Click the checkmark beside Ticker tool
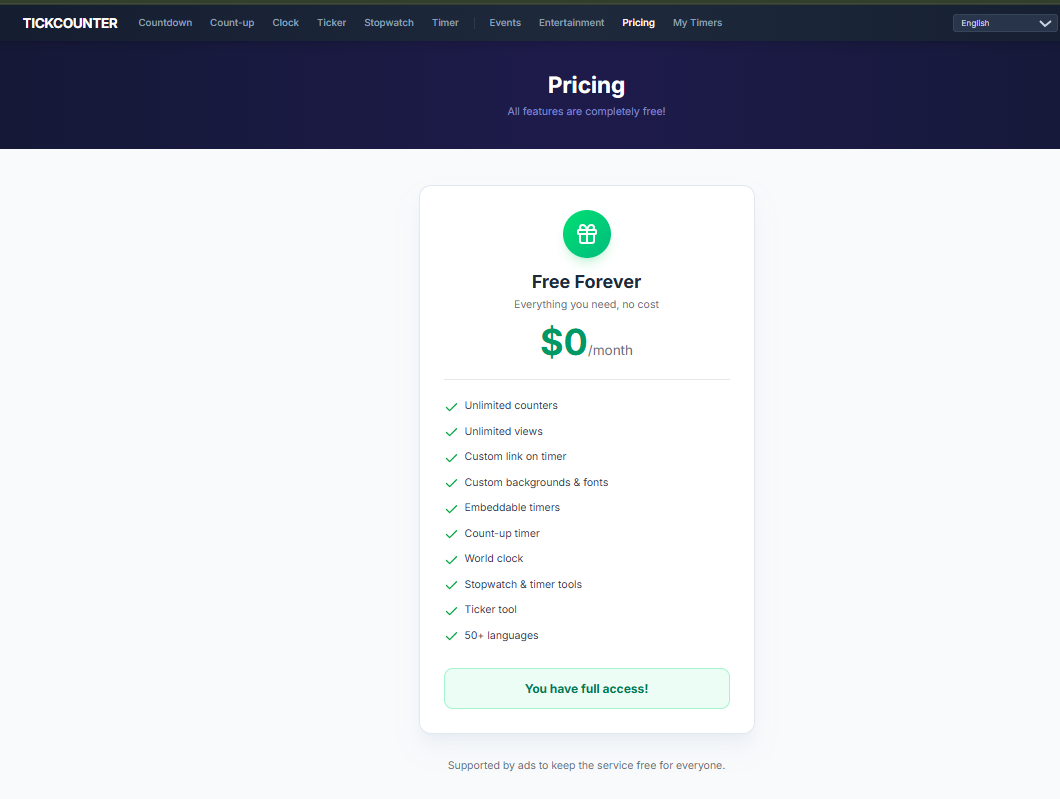The height and width of the screenshot is (799, 1060). tap(451, 610)
